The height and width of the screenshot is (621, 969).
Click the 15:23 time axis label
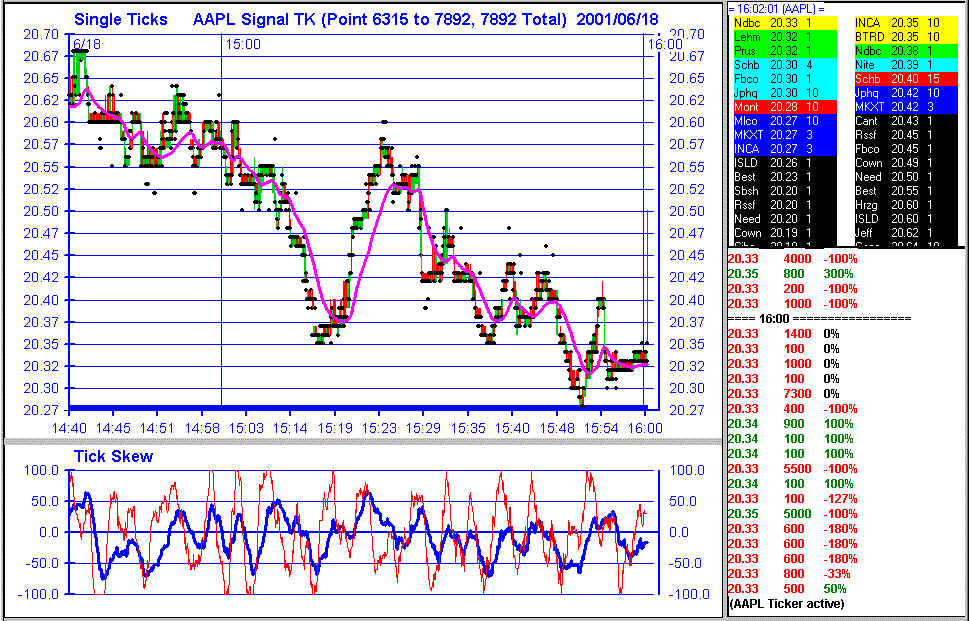click(379, 428)
